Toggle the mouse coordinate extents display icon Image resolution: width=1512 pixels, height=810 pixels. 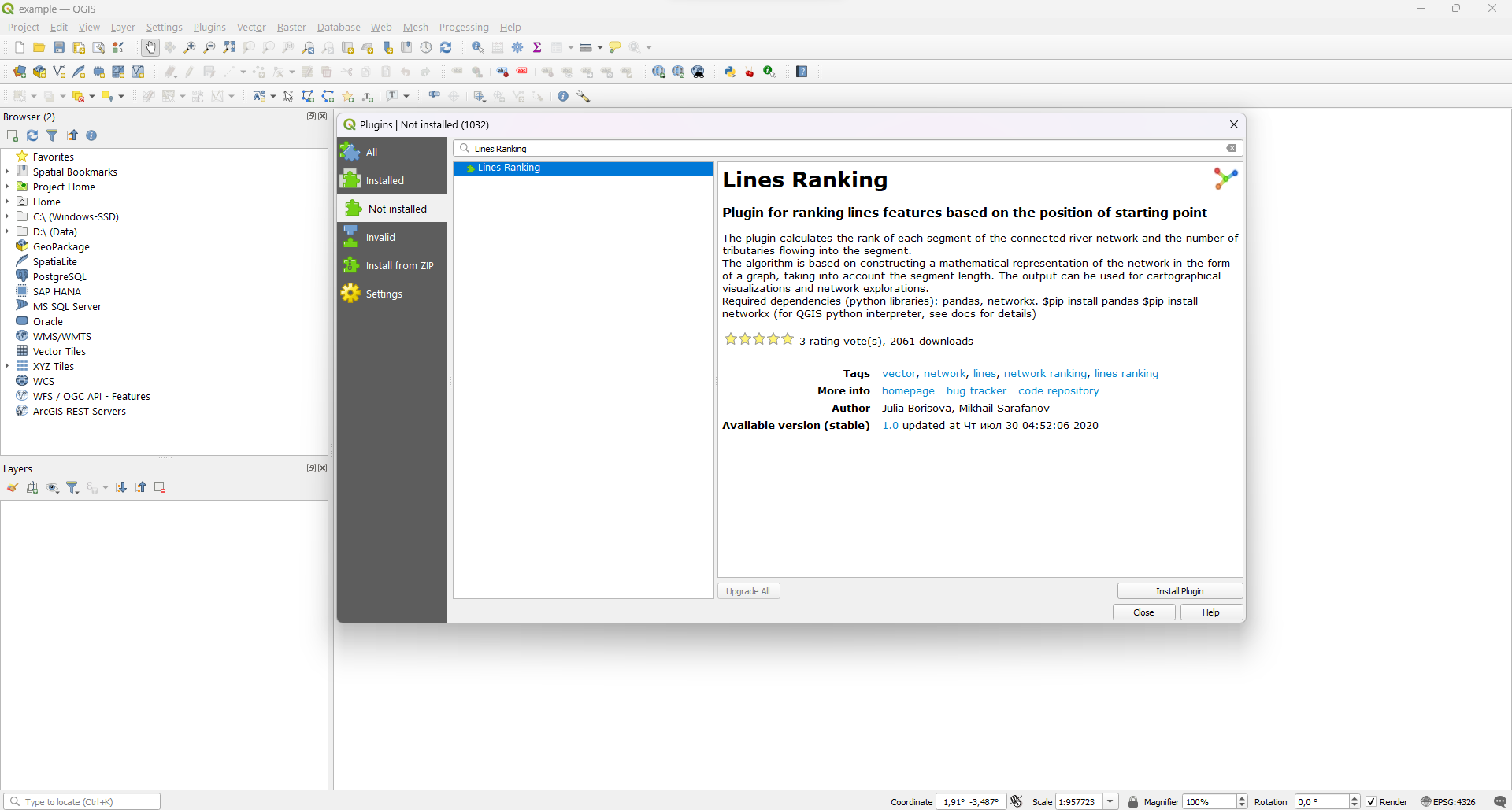pos(1017,801)
